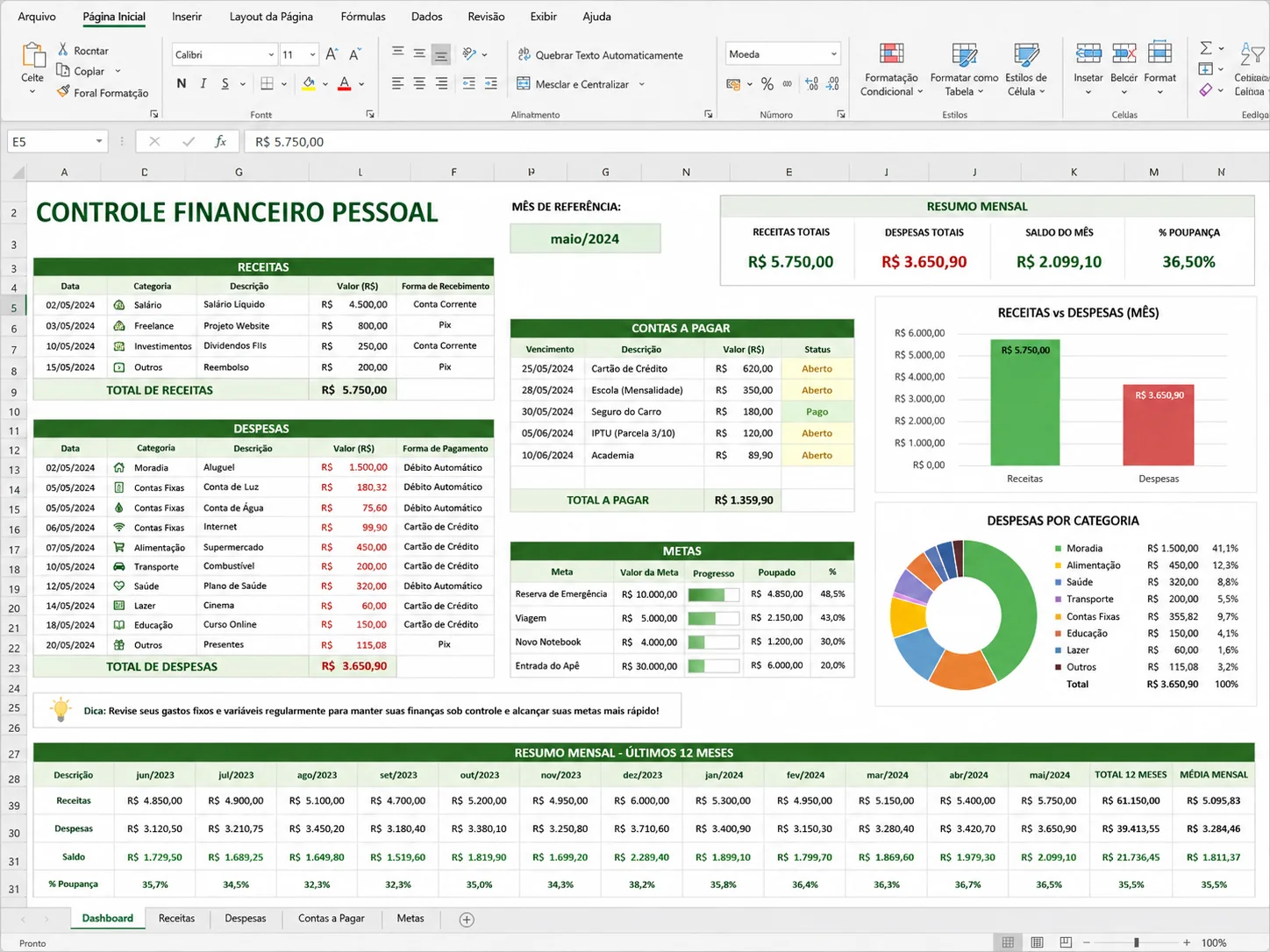The height and width of the screenshot is (952, 1270).
Task: Align cell text to the right
Action: pos(441,84)
